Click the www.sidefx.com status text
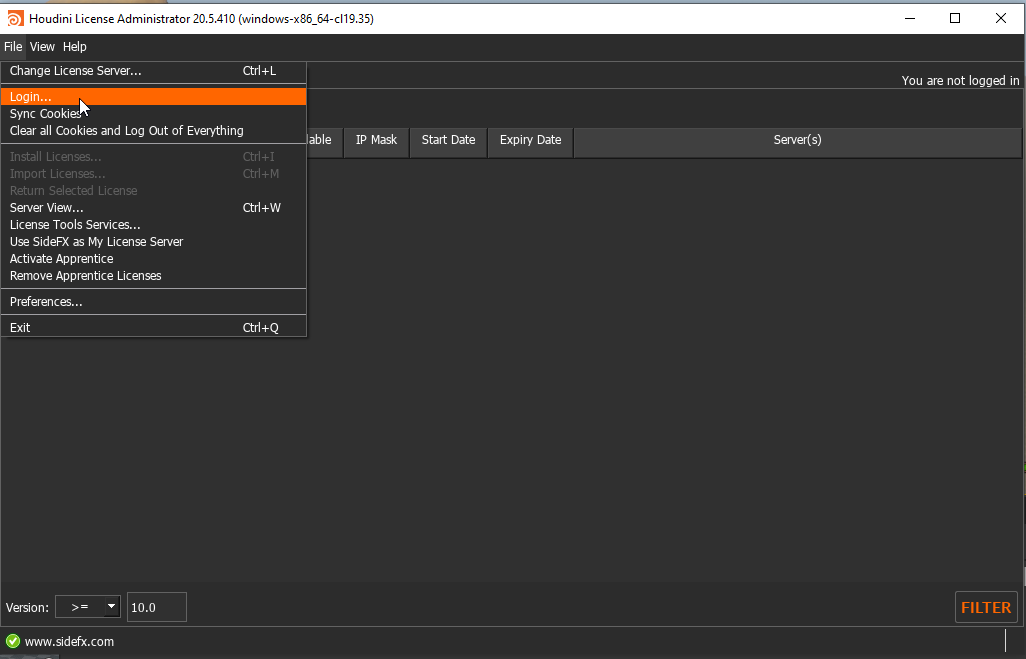Screen dimensions: 1026x659 tap(69, 641)
